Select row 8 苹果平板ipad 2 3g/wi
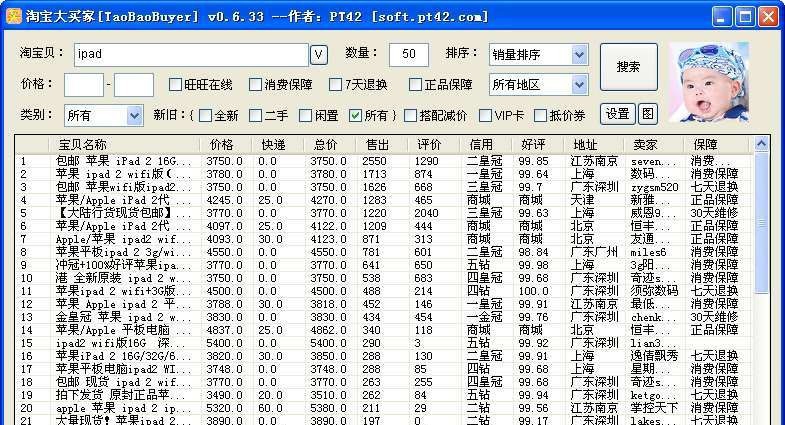785x425 pixels. (x=383, y=252)
